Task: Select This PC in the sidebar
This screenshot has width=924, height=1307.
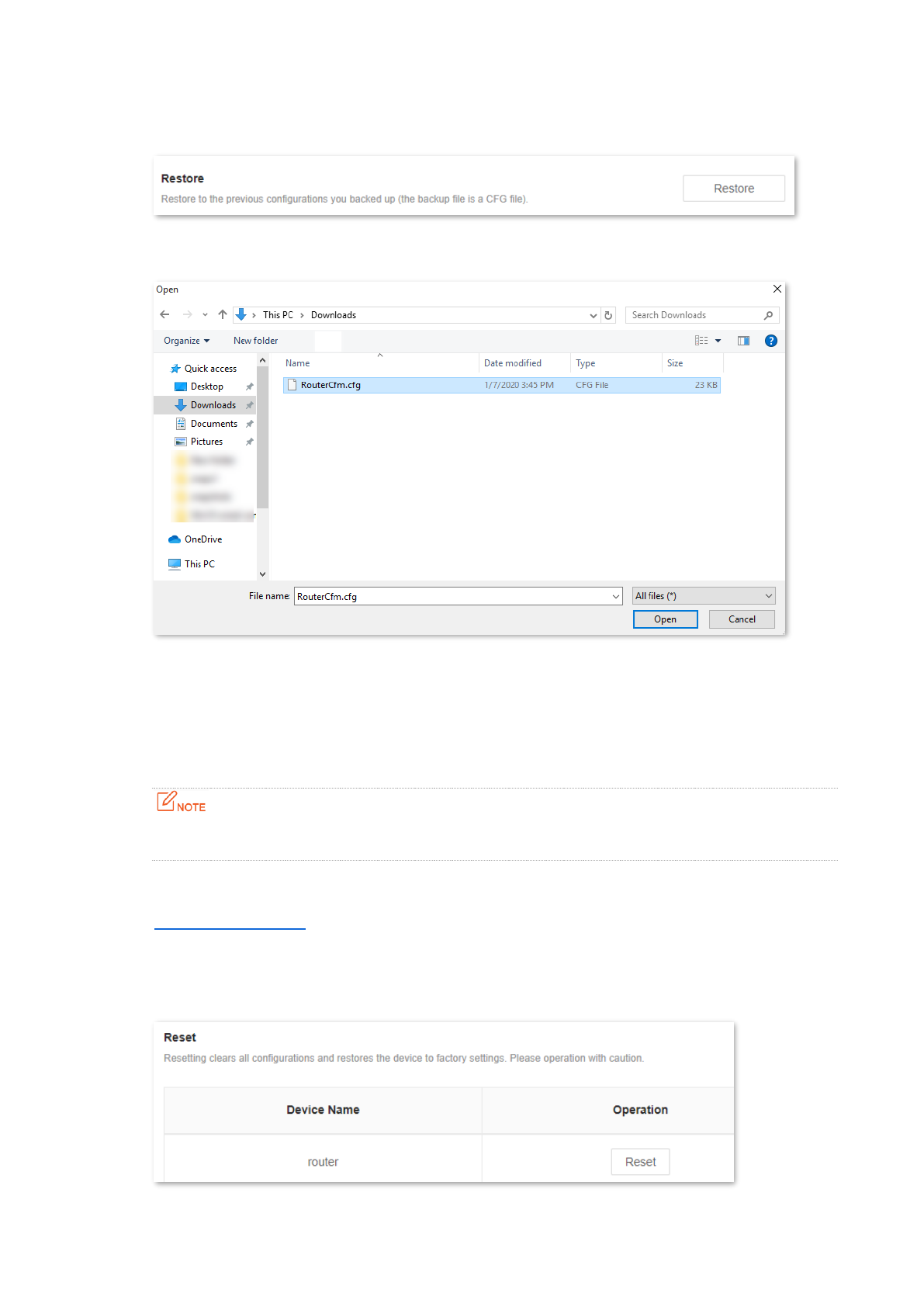Action: coord(192,564)
